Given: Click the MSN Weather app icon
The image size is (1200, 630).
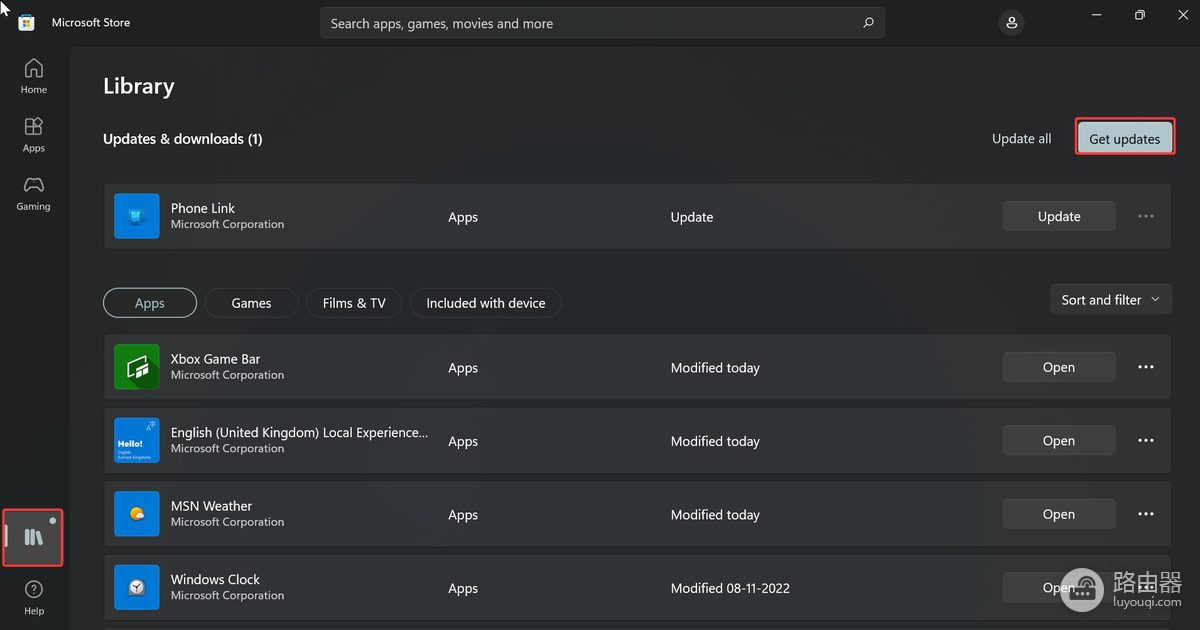Looking at the screenshot, I should 137,514.
